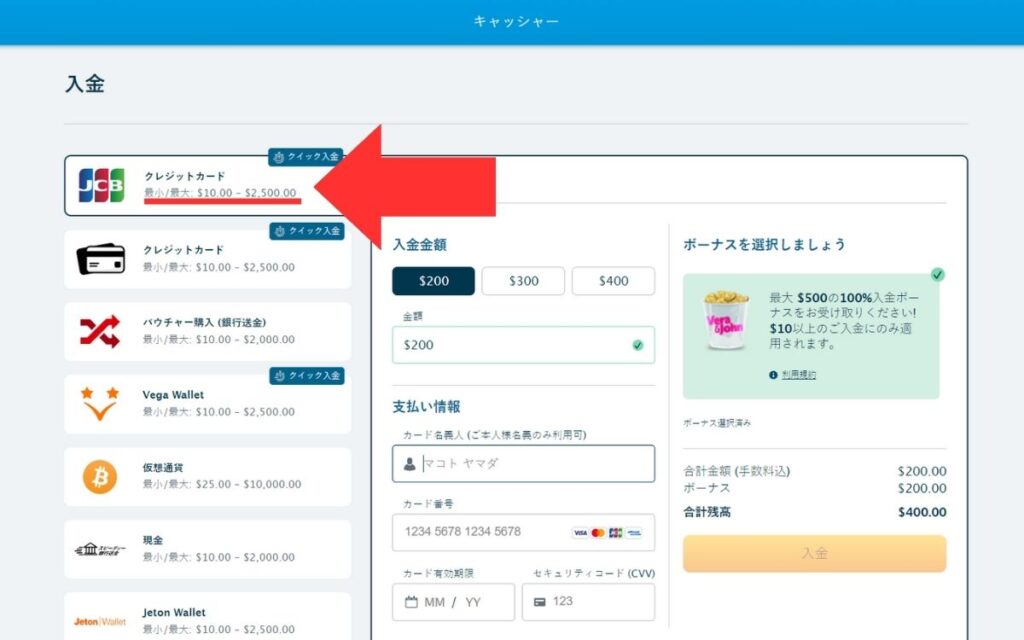Select the $300 preset amount

click(523, 281)
